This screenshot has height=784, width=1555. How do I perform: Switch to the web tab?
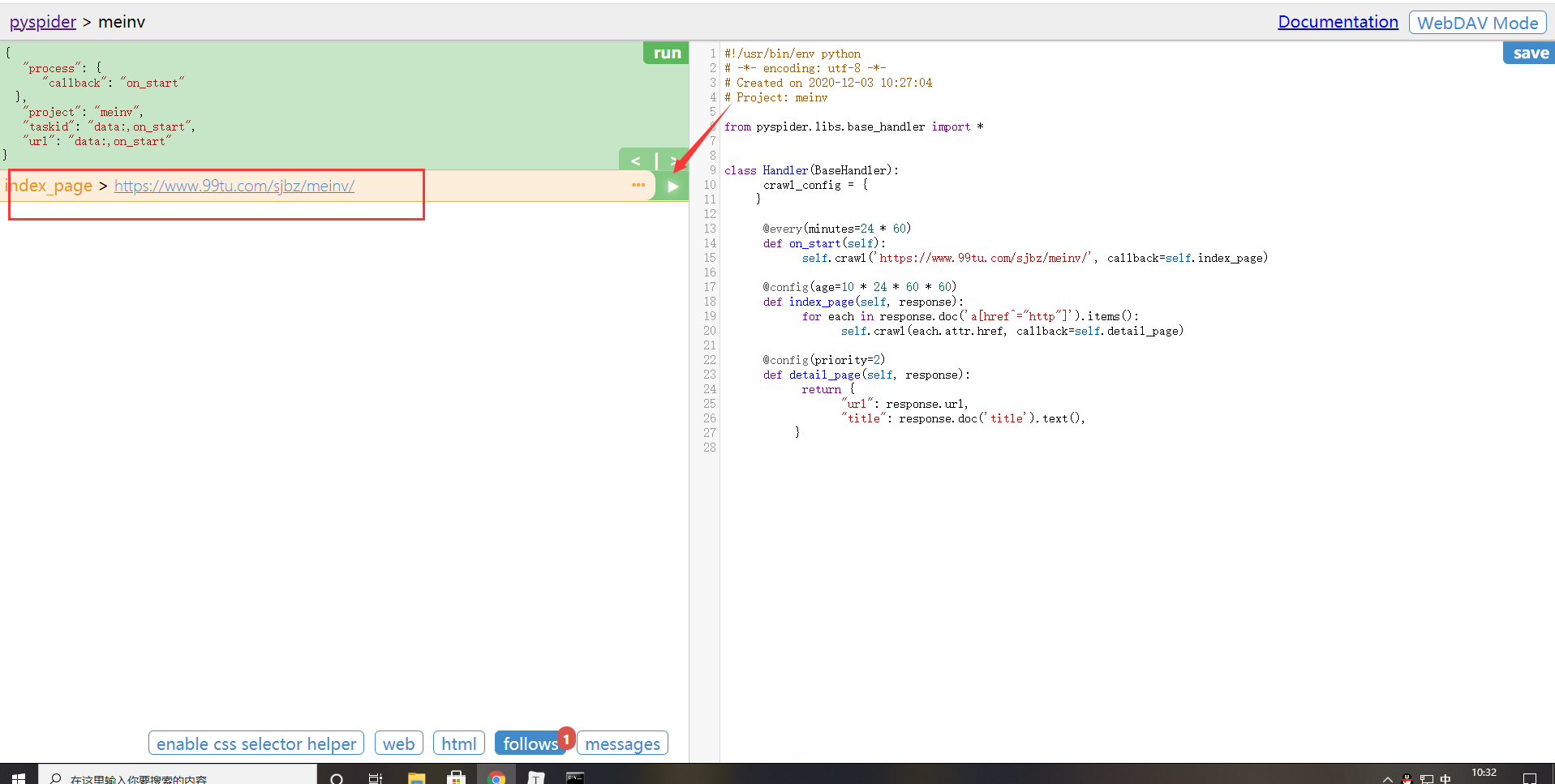398,743
